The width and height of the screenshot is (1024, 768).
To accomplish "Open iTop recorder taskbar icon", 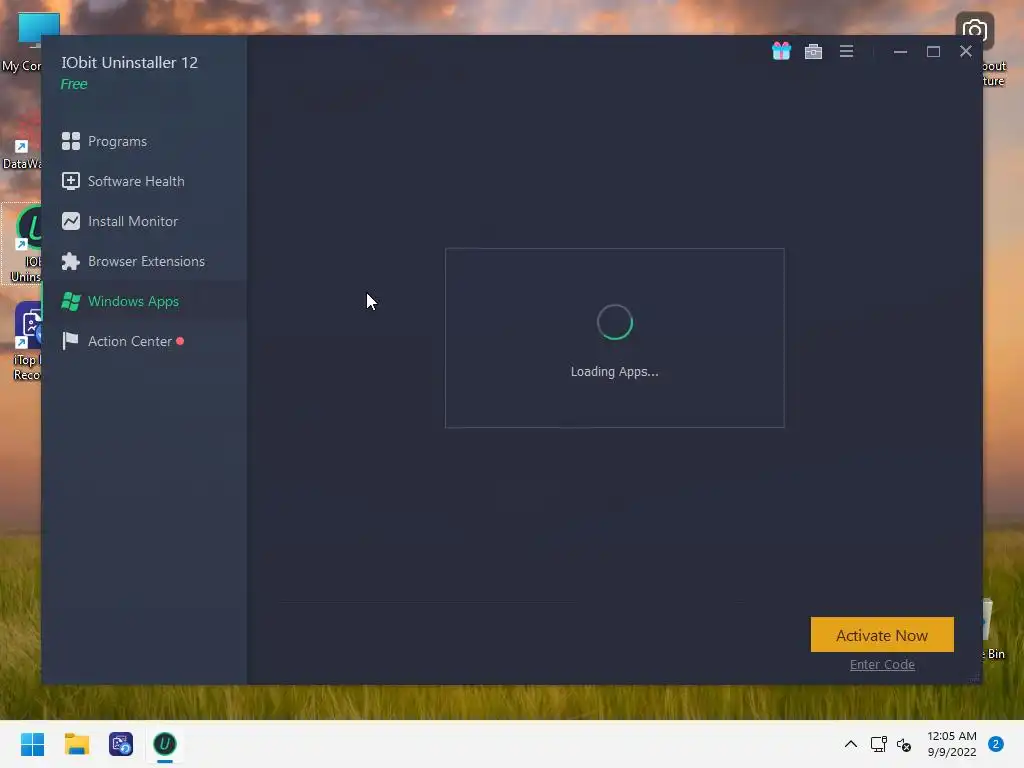I will point(121,744).
